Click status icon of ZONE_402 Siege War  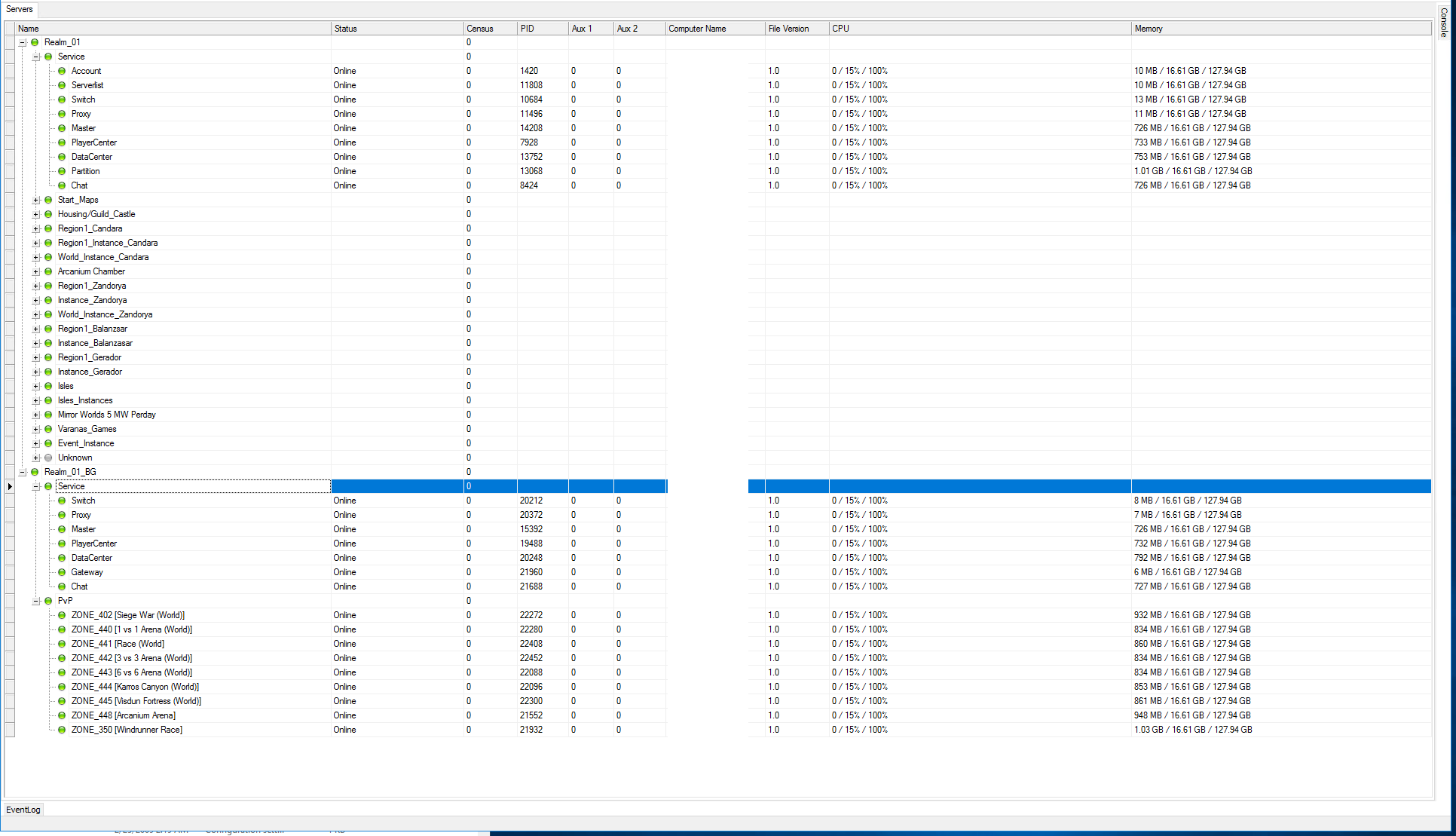[62, 615]
